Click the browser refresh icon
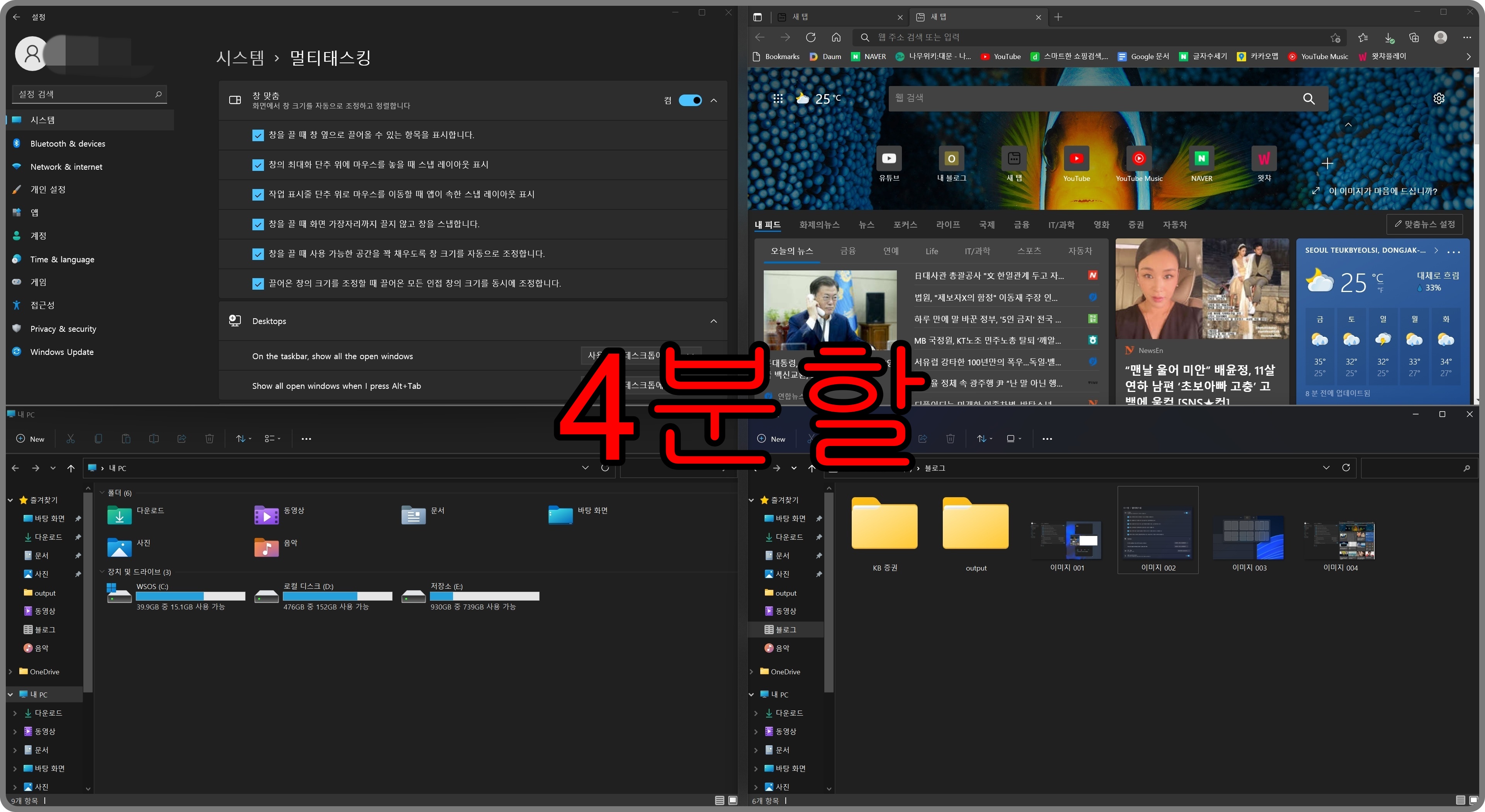This screenshot has width=1485, height=812. pos(810,37)
